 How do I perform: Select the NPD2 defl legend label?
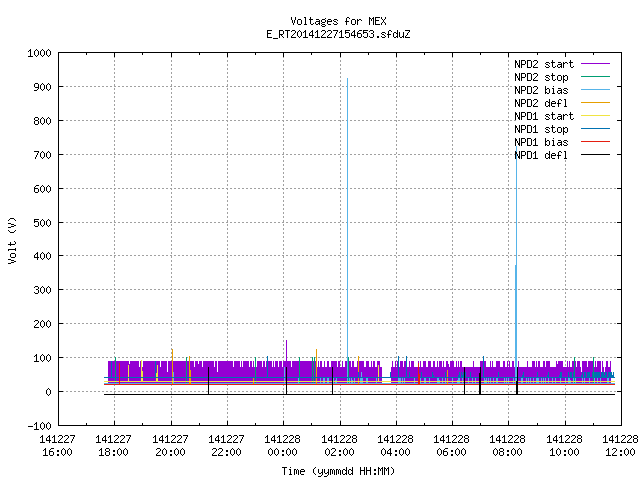(x=541, y=103)
